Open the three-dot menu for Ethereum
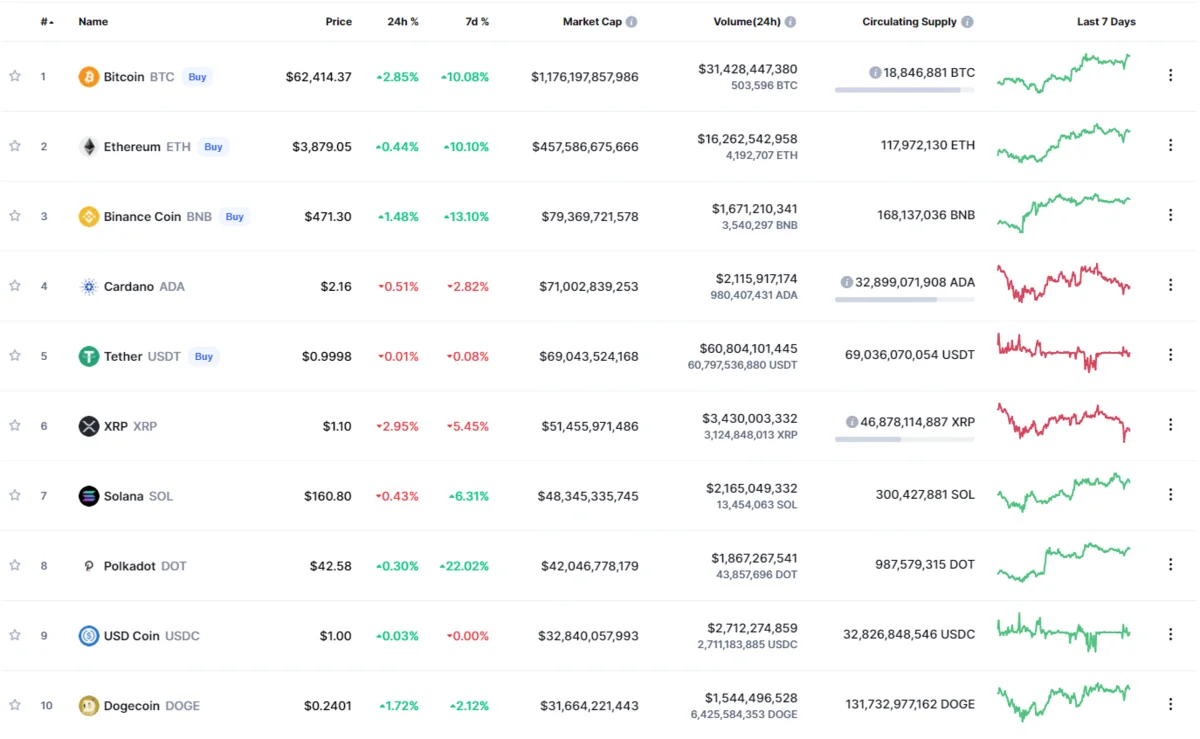The width and height of the screenshot is (1200, 739). tap(1170, 145)
